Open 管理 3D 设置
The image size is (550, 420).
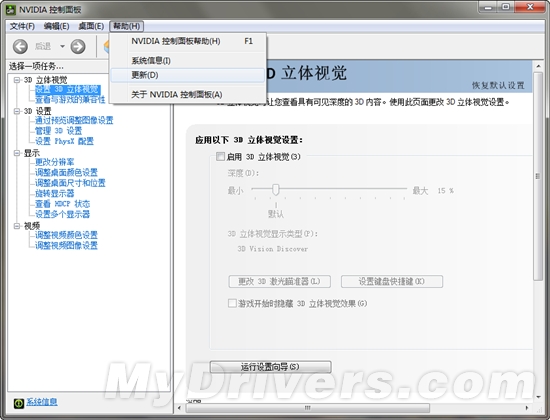58,131
